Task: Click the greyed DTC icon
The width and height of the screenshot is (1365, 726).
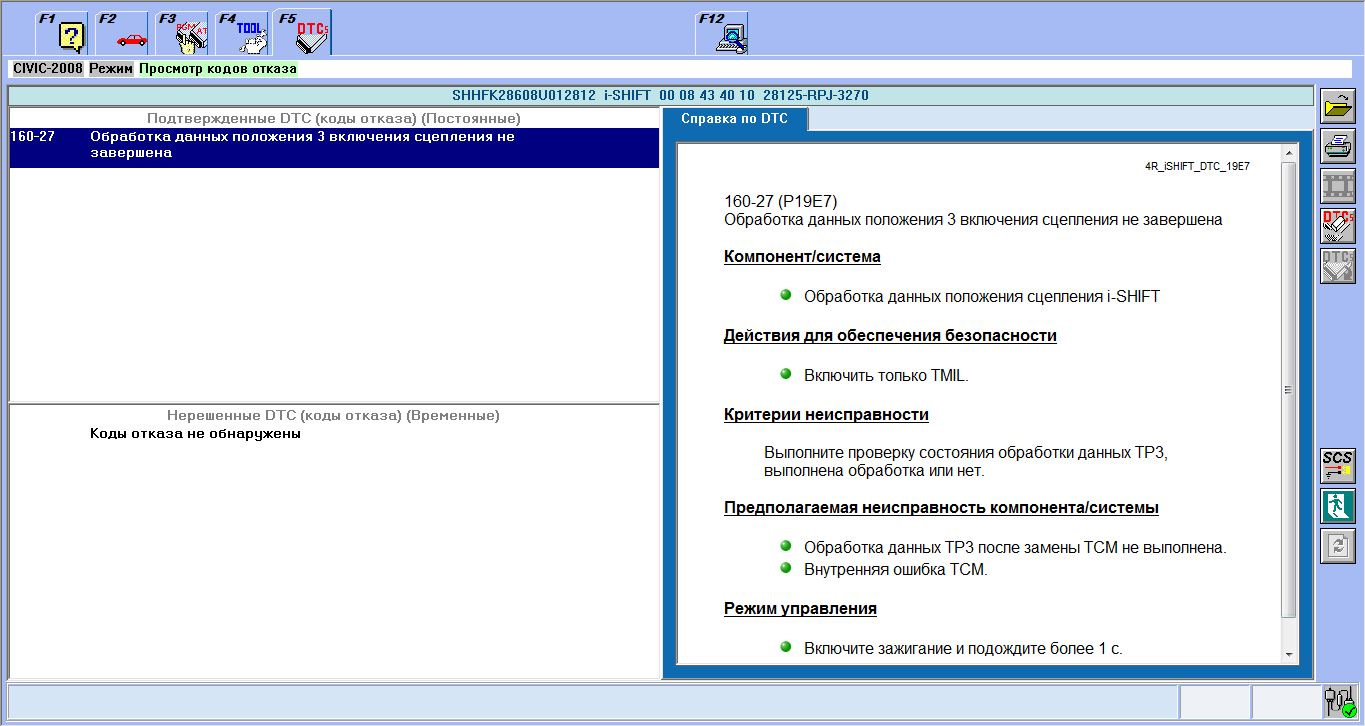Action: click(1338, 266)
